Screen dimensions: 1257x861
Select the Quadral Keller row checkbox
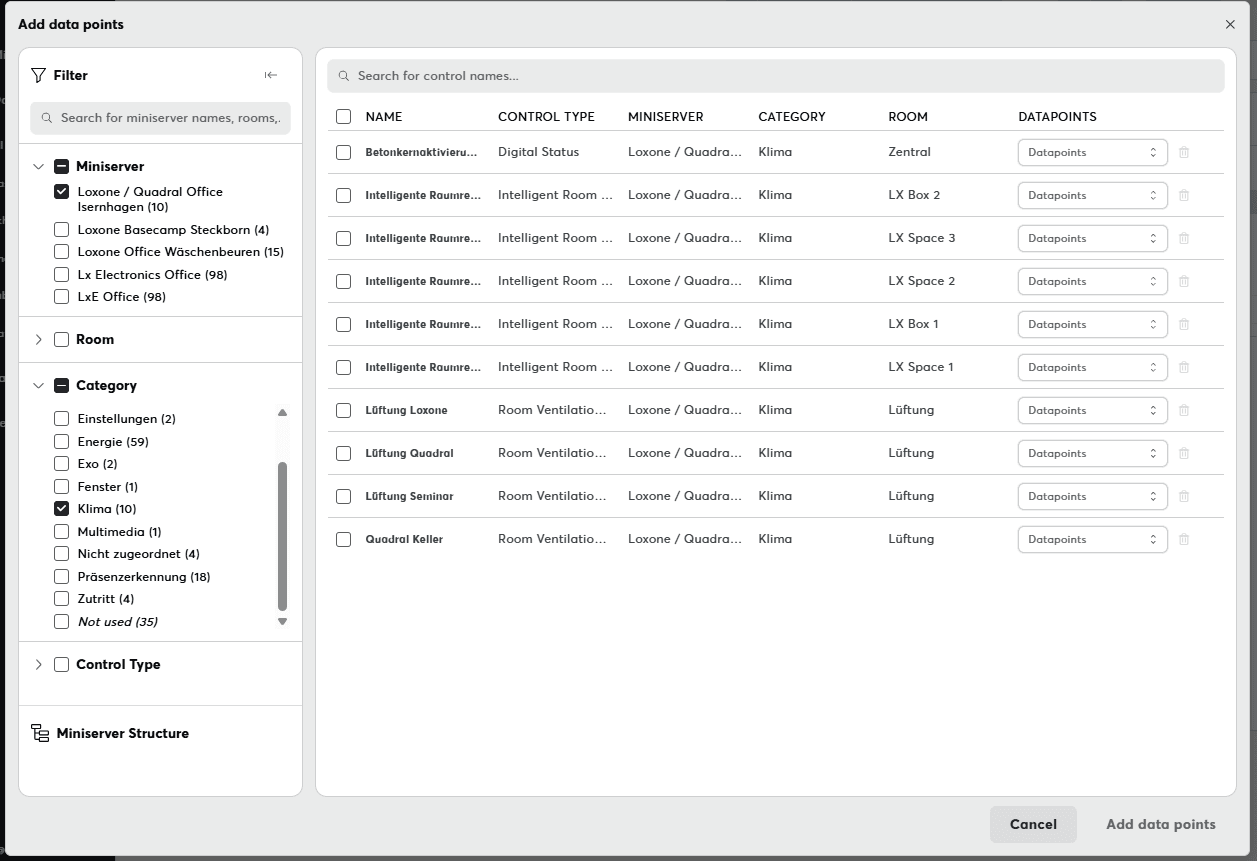click(x=344, y=539)
